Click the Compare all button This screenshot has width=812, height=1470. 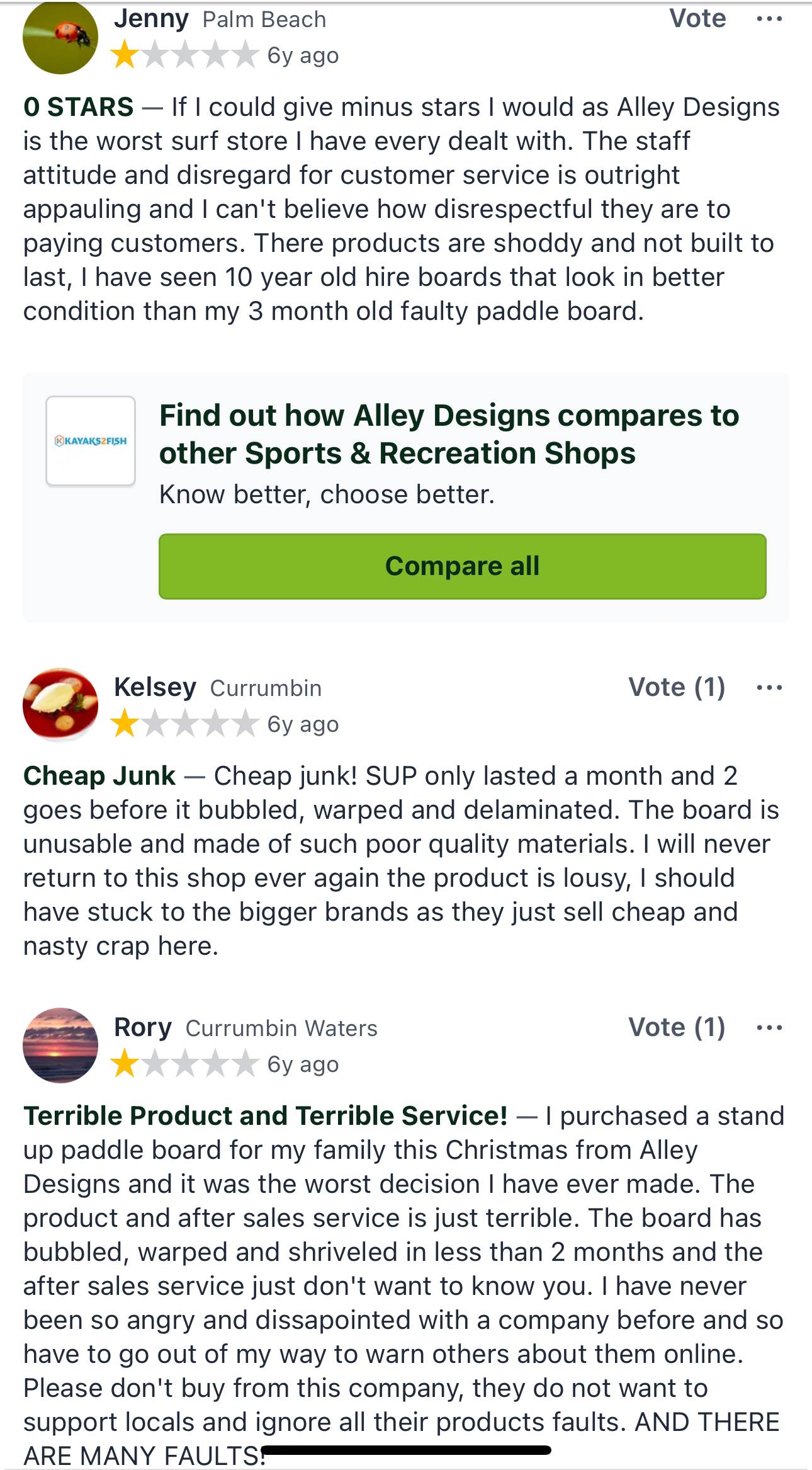click(x=462, y=566)
